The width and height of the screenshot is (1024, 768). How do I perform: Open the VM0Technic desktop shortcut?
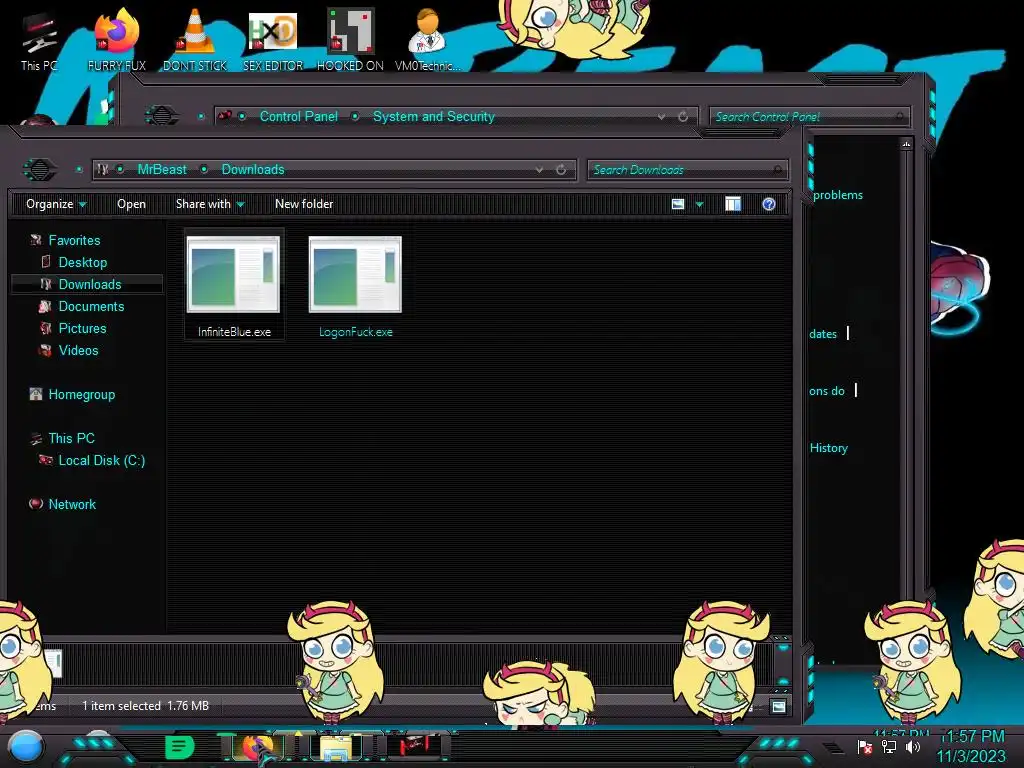coord(427,40)
